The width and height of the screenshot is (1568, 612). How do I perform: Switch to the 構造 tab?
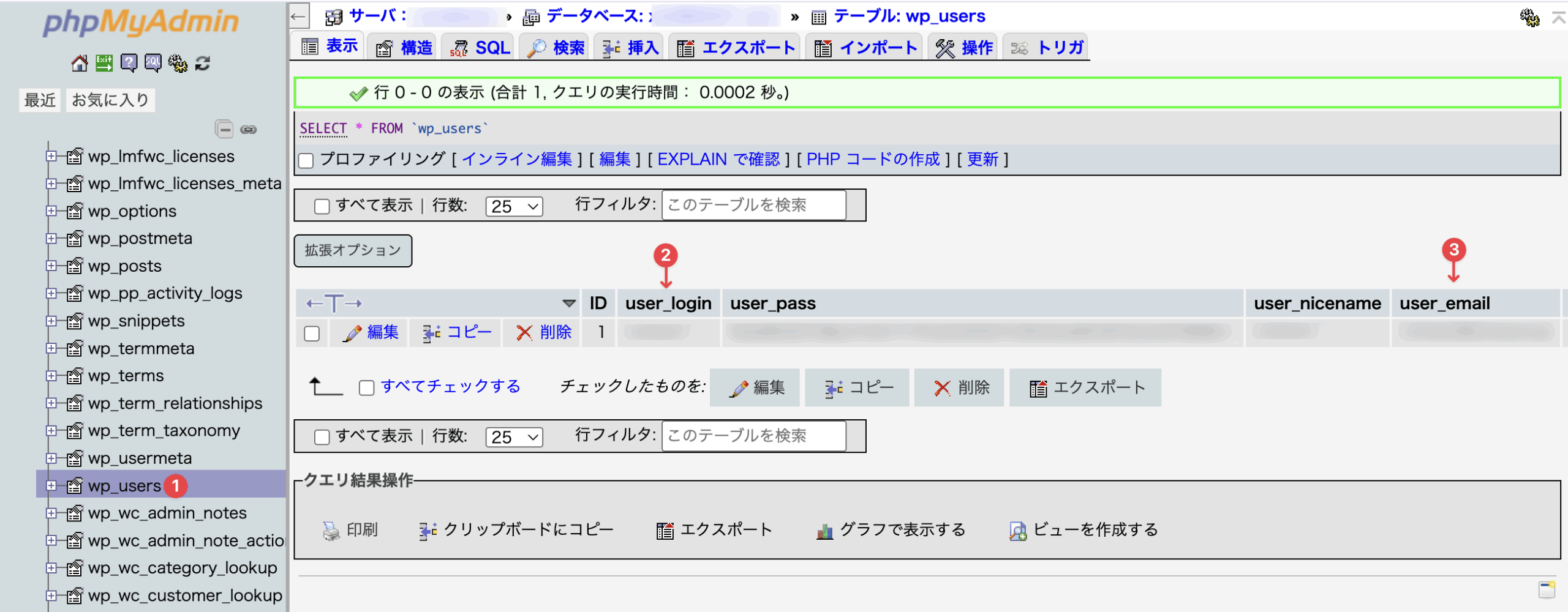point(404,48)
